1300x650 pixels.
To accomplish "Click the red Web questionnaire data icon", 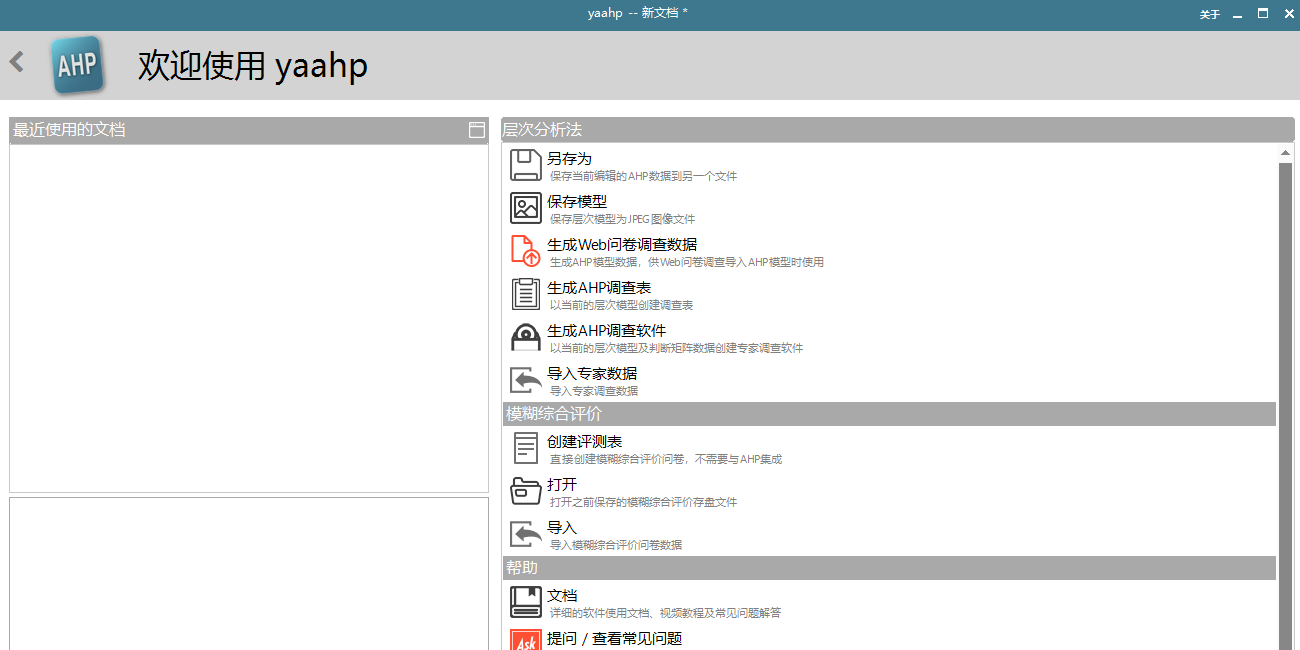I will [x=526, y=251].
